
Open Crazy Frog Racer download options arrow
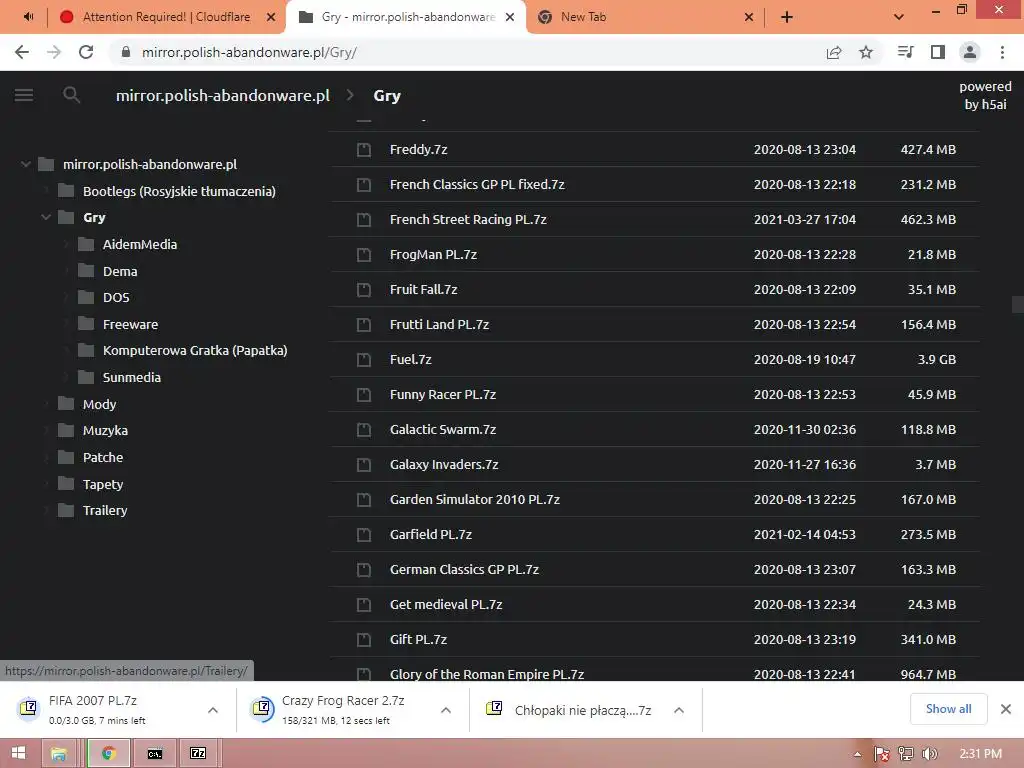446,710
